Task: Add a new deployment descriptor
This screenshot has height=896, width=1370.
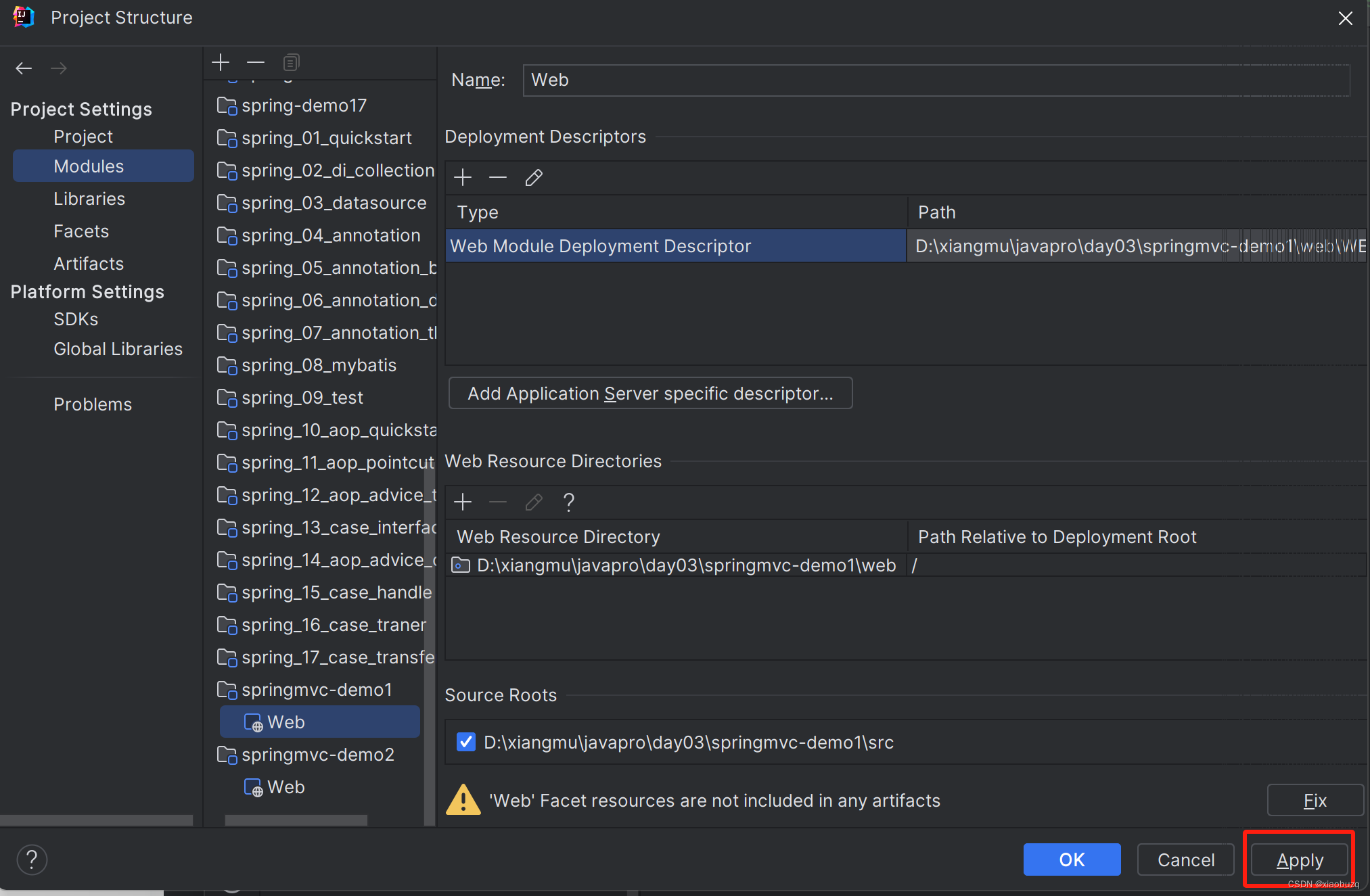Action: [463, 178]
